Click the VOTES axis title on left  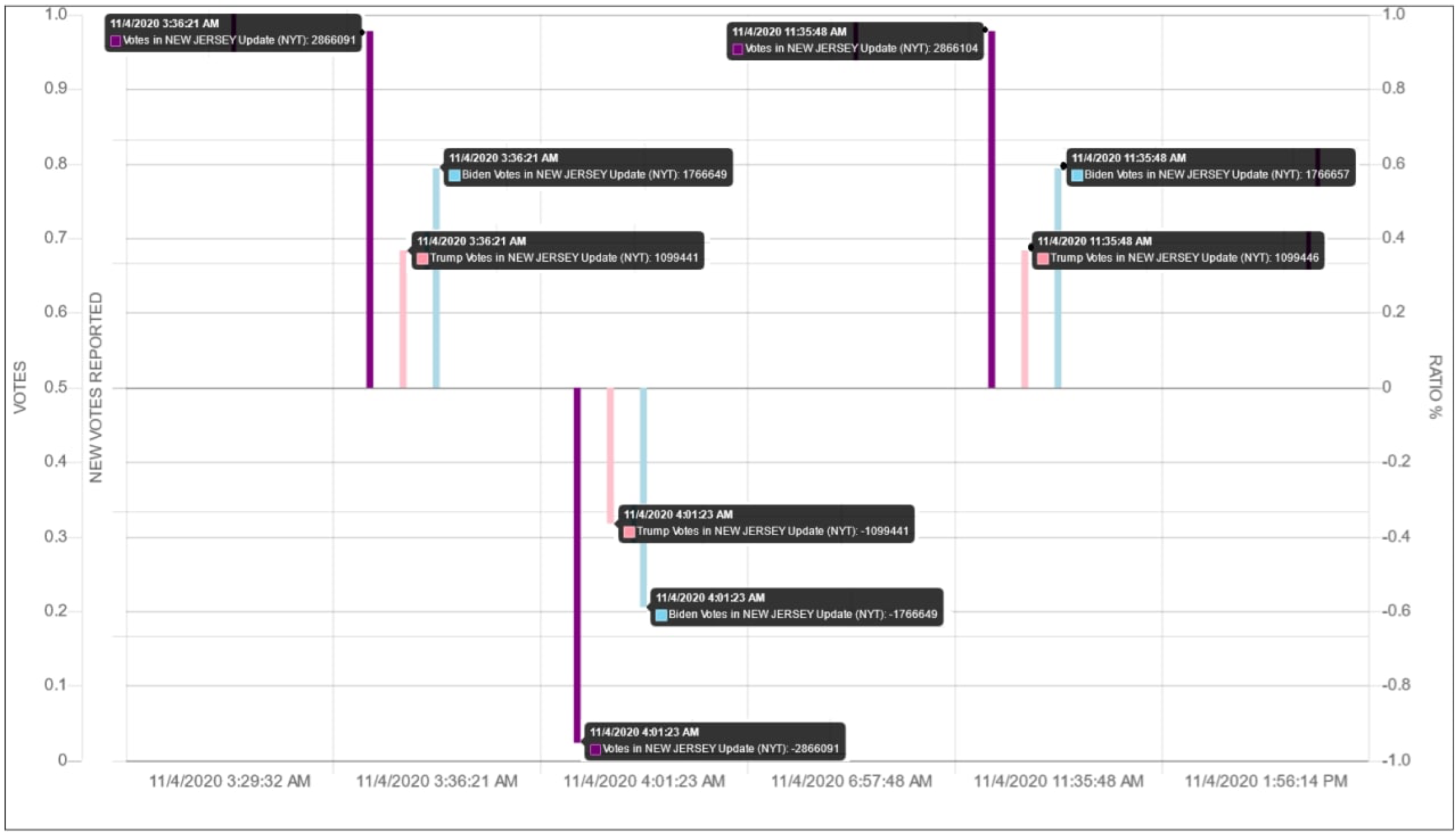(20, 387)
